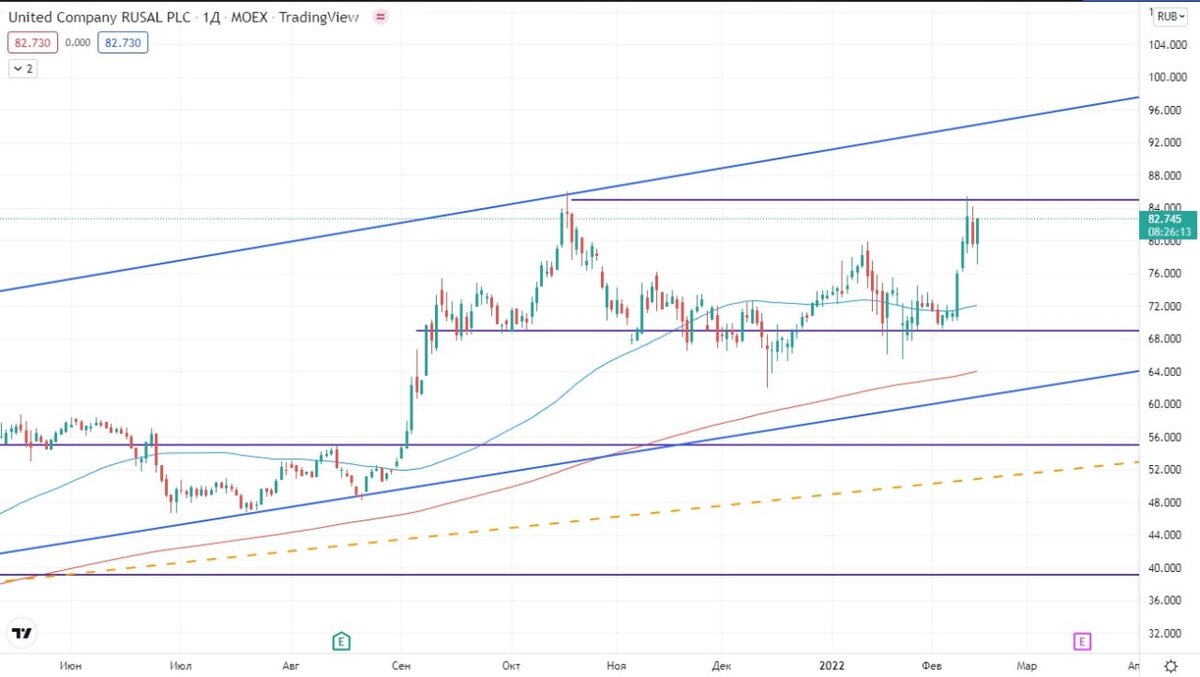
Task: Expand the collapsed indicators legend showing 2
Action: [x=23, y=69]
